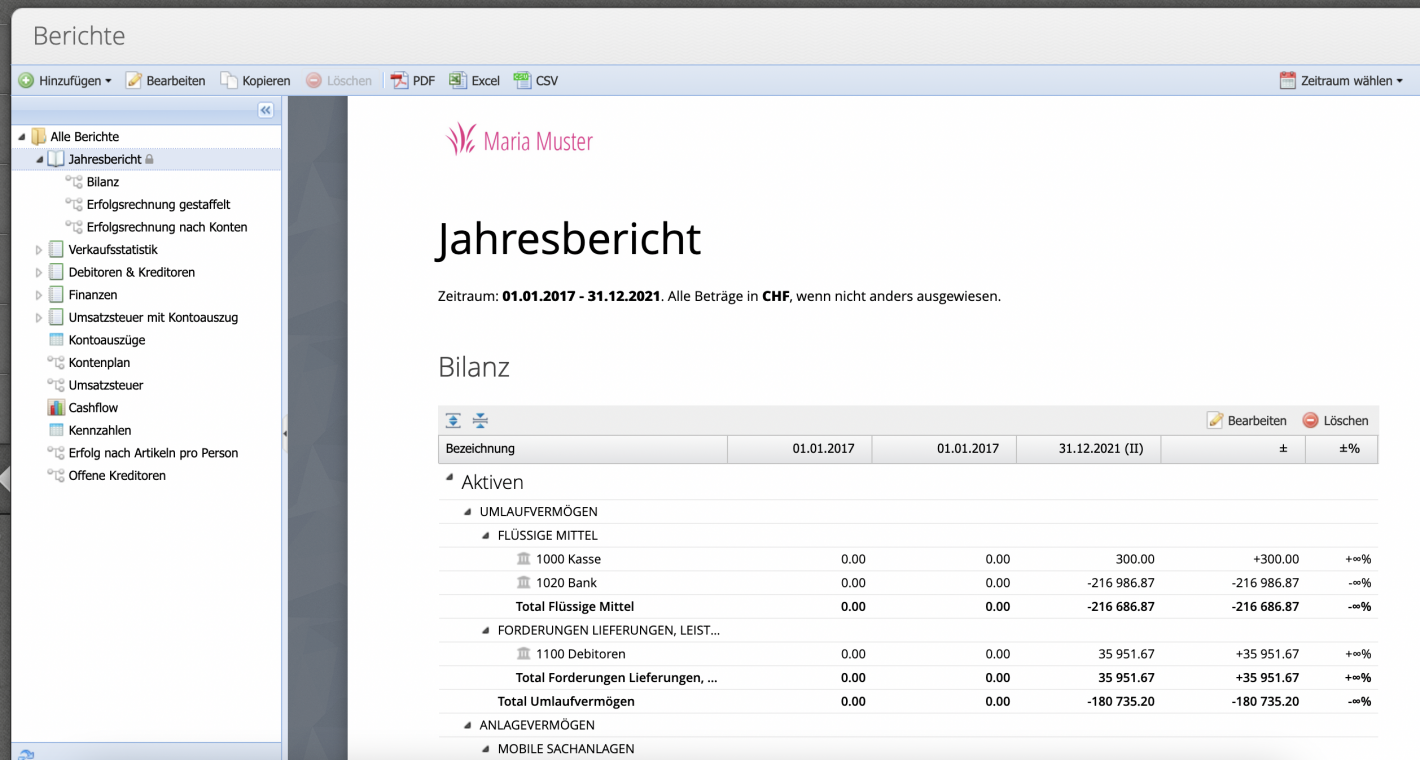Expand the Verkaufsstatistik tree item
Image resolution: width=1420 pixels, height=760 pixels.
[x=38, y=249]
